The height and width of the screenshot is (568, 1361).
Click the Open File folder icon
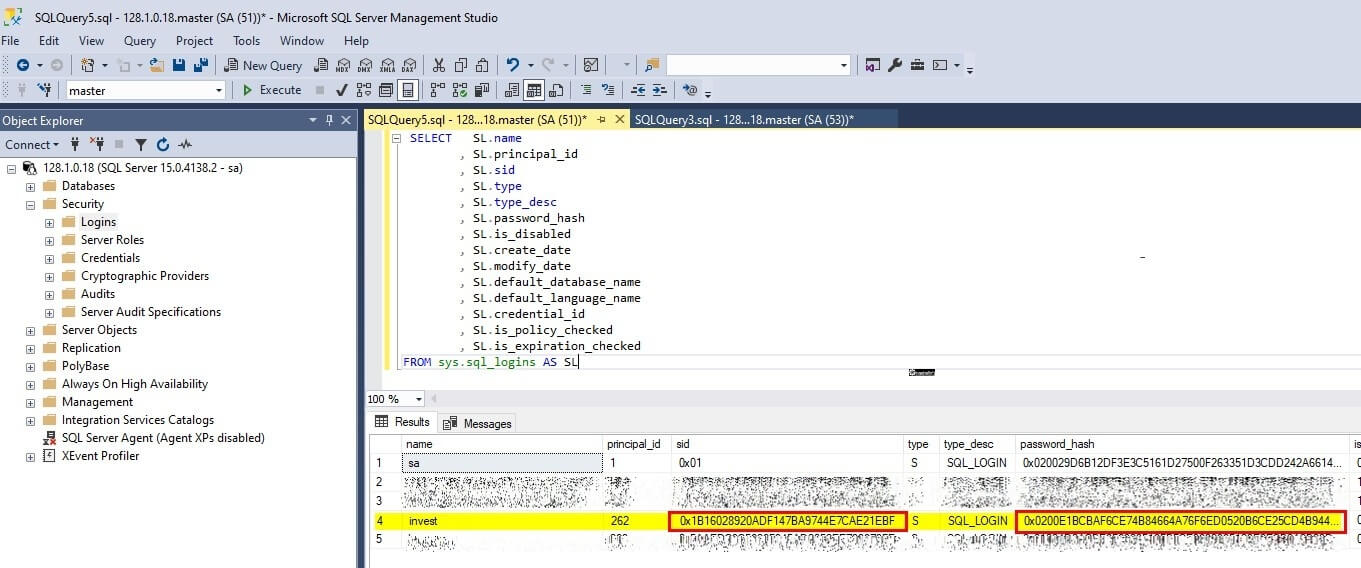157,65
